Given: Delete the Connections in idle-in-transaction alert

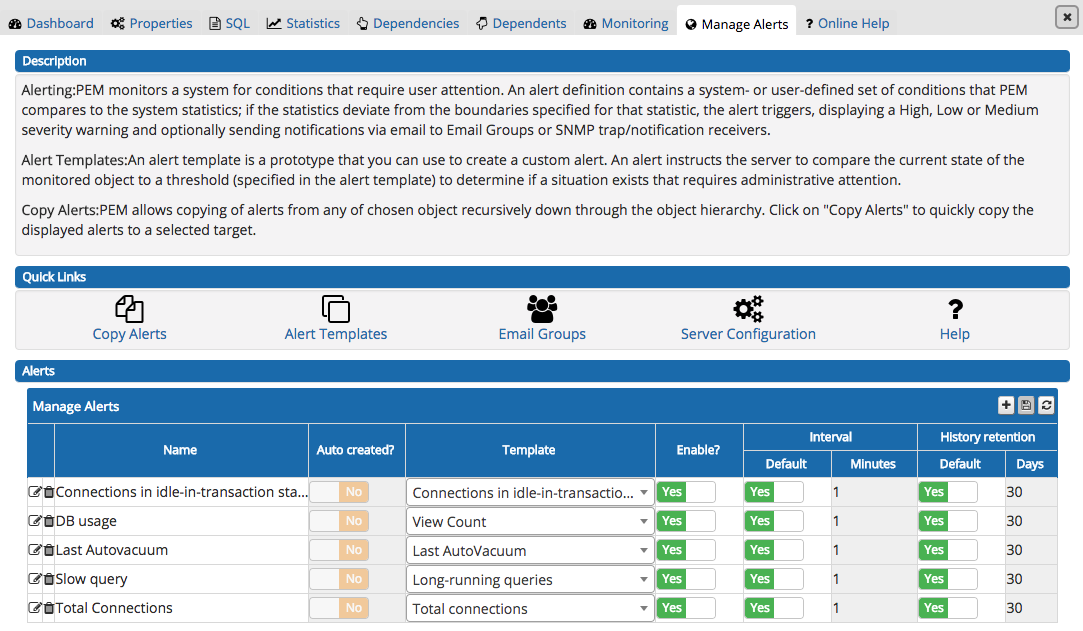Looking at the screenshot, I should tap(48, 492).
